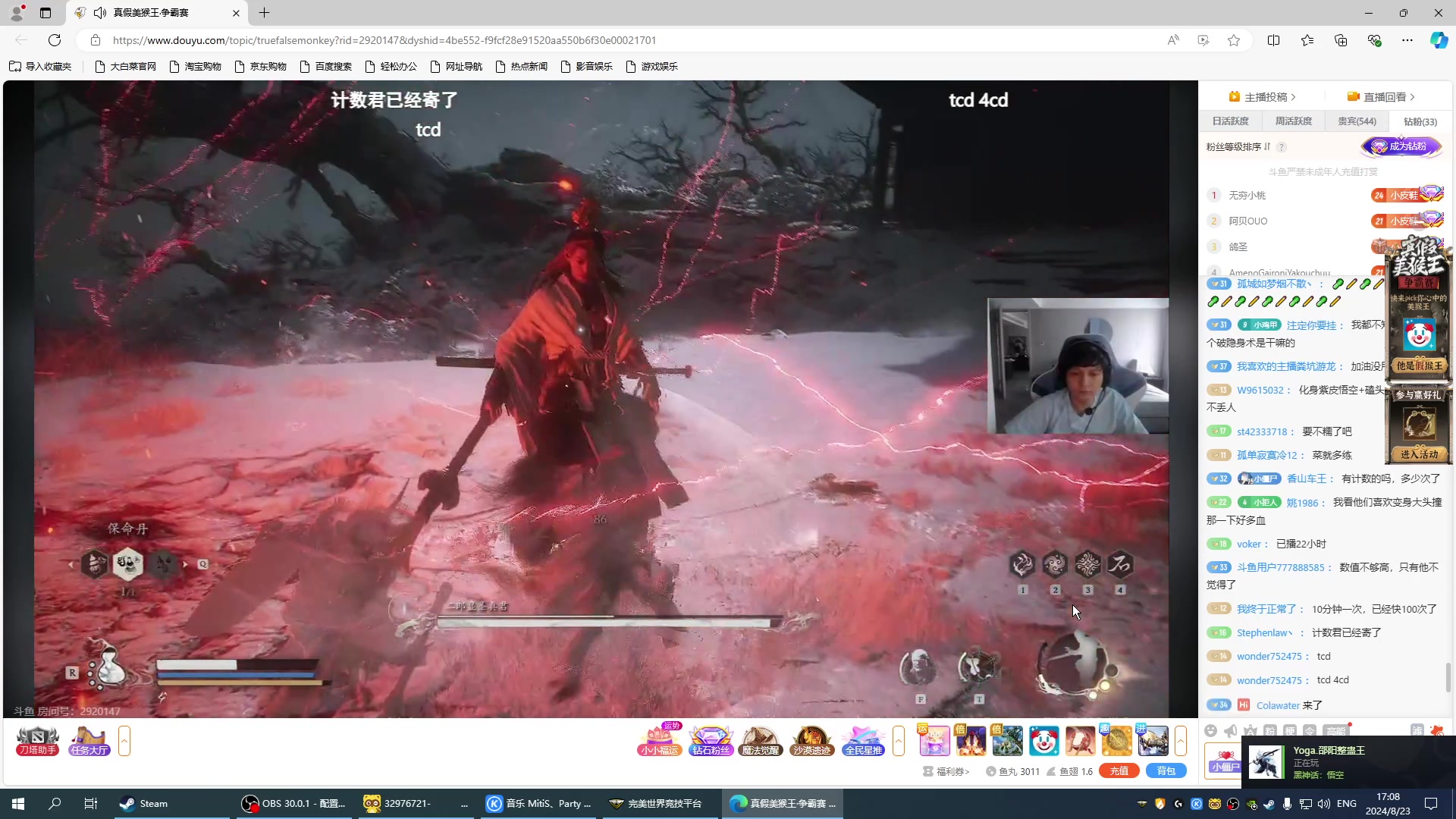Open the Windows notification center

(1431, 803)
